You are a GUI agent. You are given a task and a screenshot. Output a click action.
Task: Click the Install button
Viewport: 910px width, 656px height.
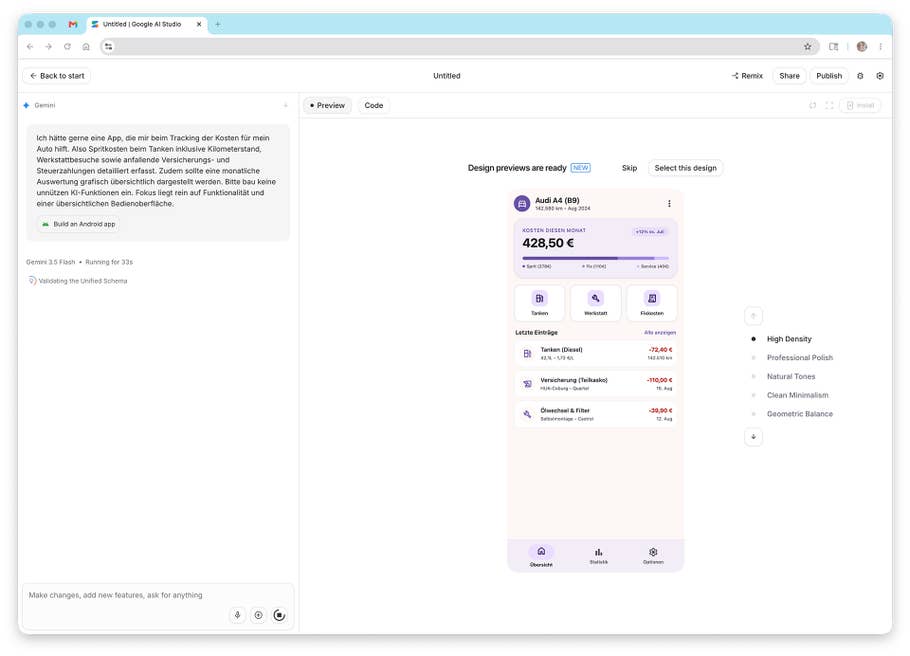(x=860, y=105)
